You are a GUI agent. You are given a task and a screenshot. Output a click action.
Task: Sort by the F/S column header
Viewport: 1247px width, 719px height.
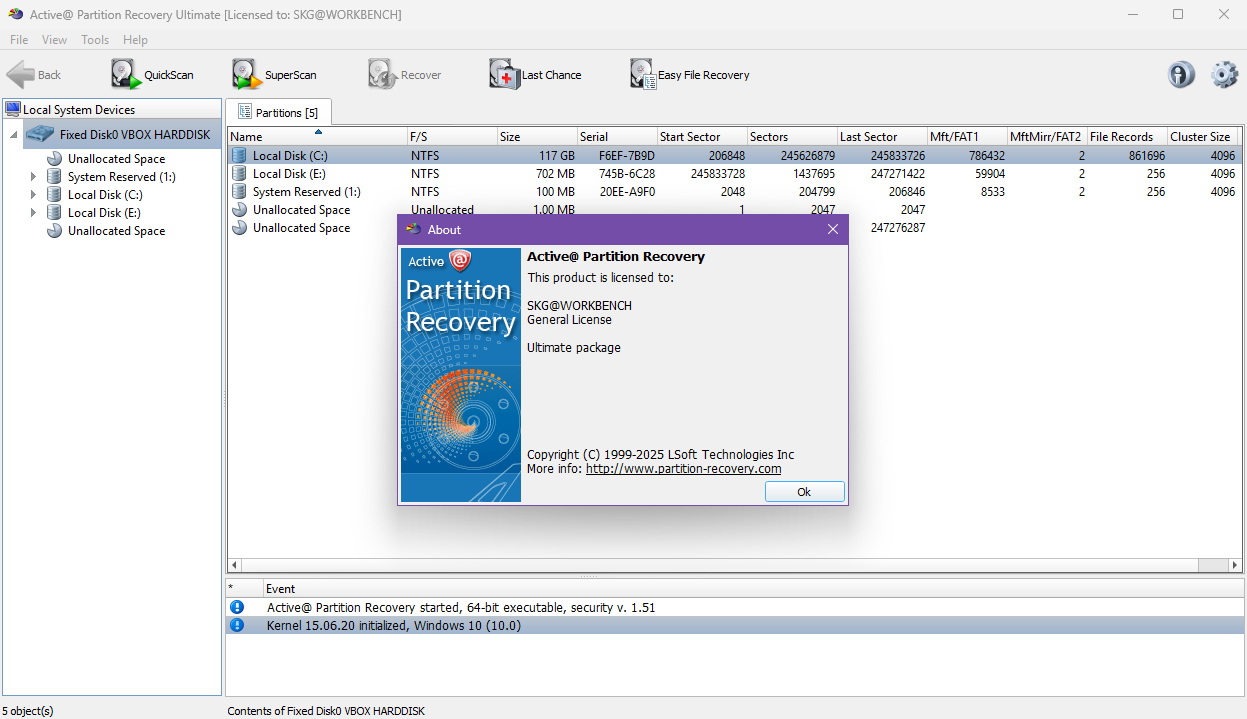[x=451, y=136]
